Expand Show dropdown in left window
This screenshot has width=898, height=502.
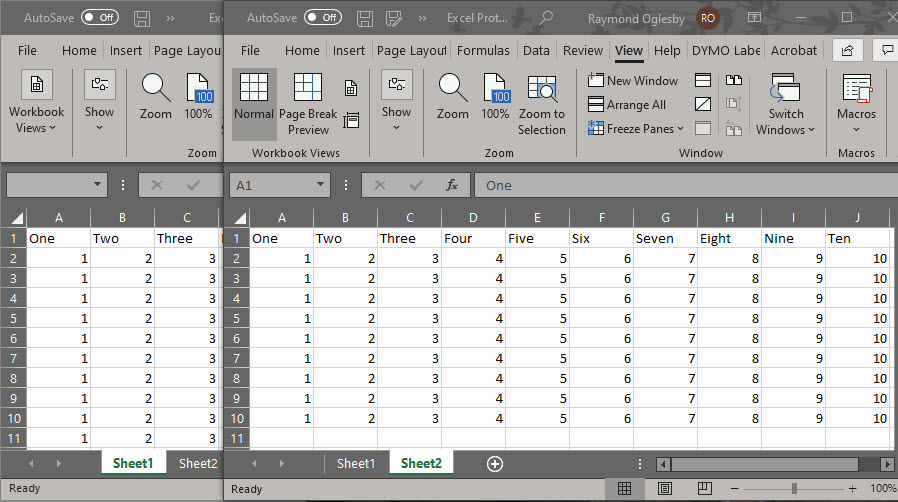click(99, 102)
